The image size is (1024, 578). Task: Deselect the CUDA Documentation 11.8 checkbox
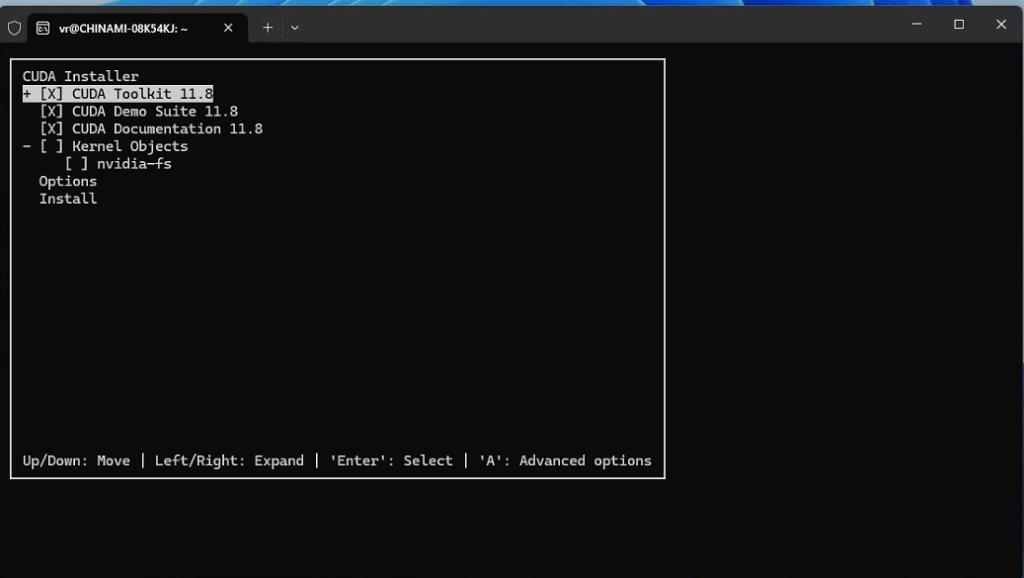tap(52, 129)
